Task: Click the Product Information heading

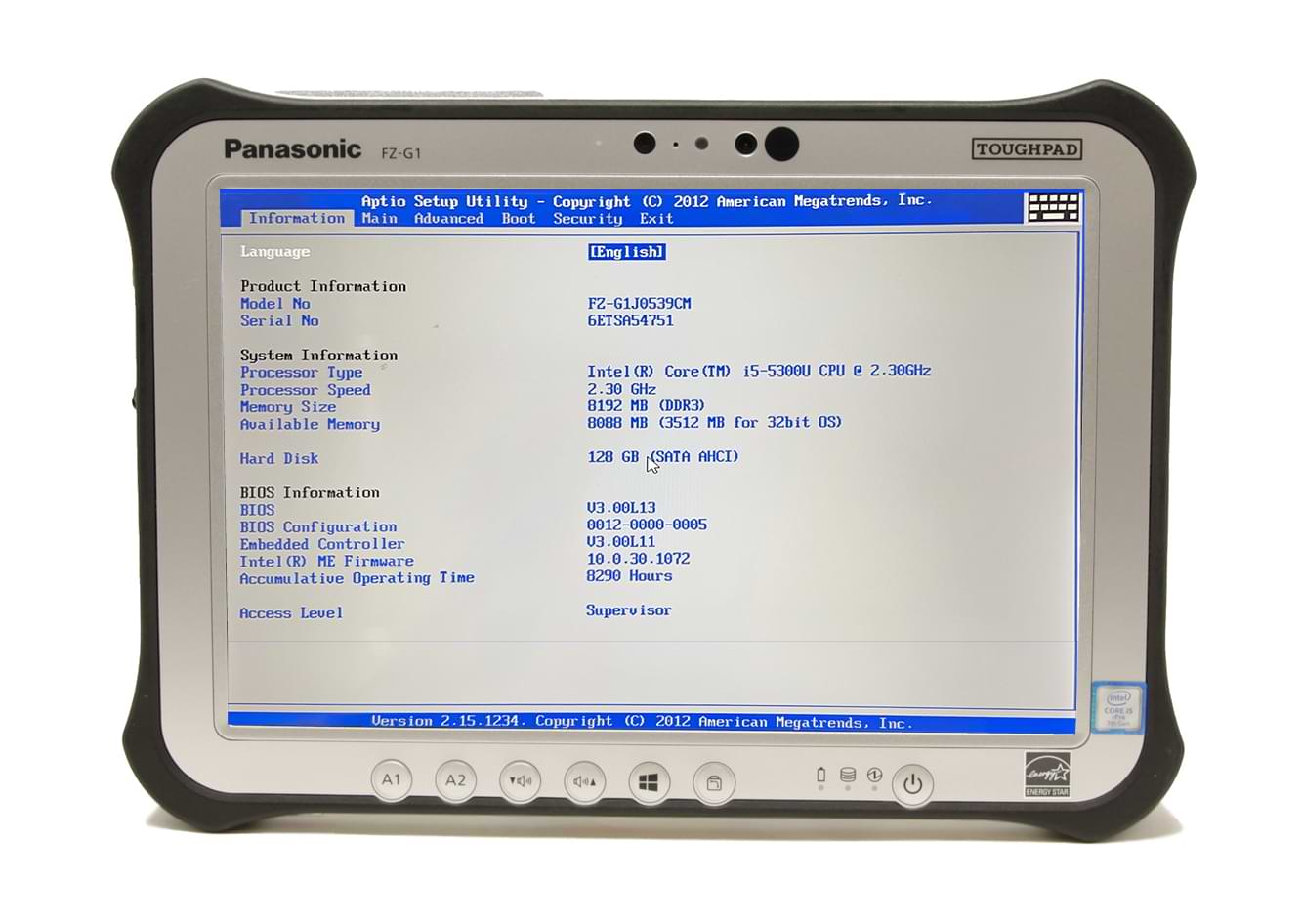Action: [323, 286]
